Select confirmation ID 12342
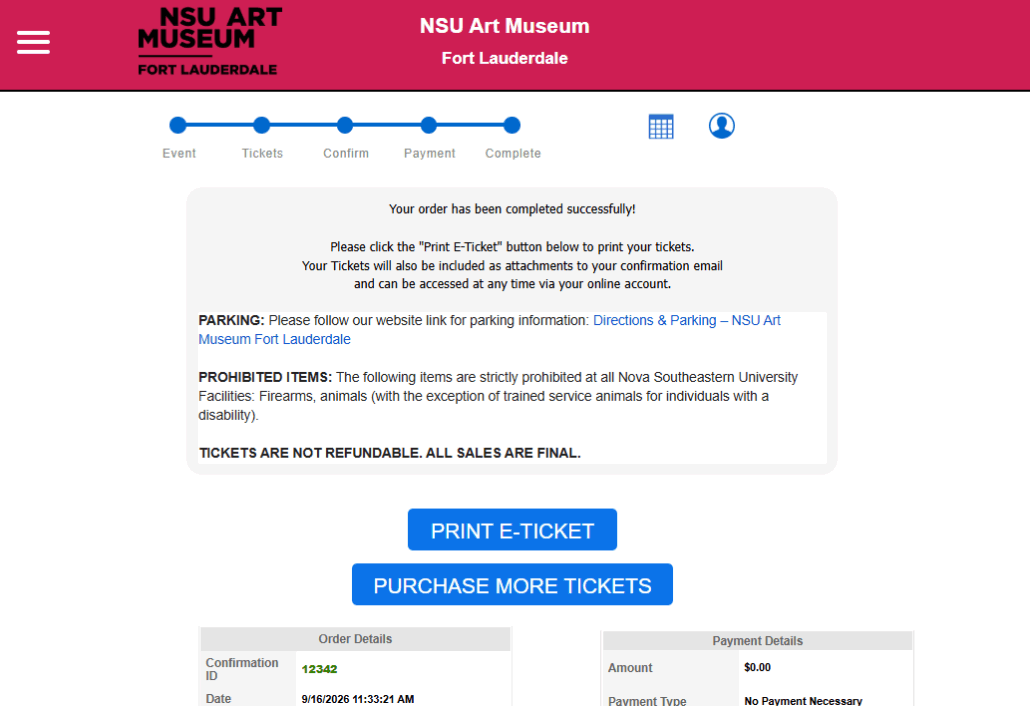 point(319,669)
